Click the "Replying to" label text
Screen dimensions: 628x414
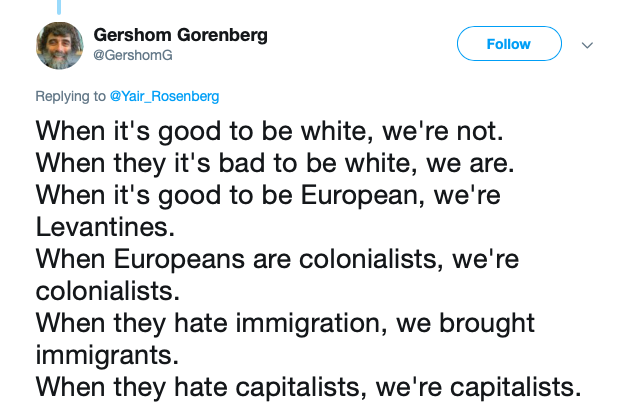[70, 97]
